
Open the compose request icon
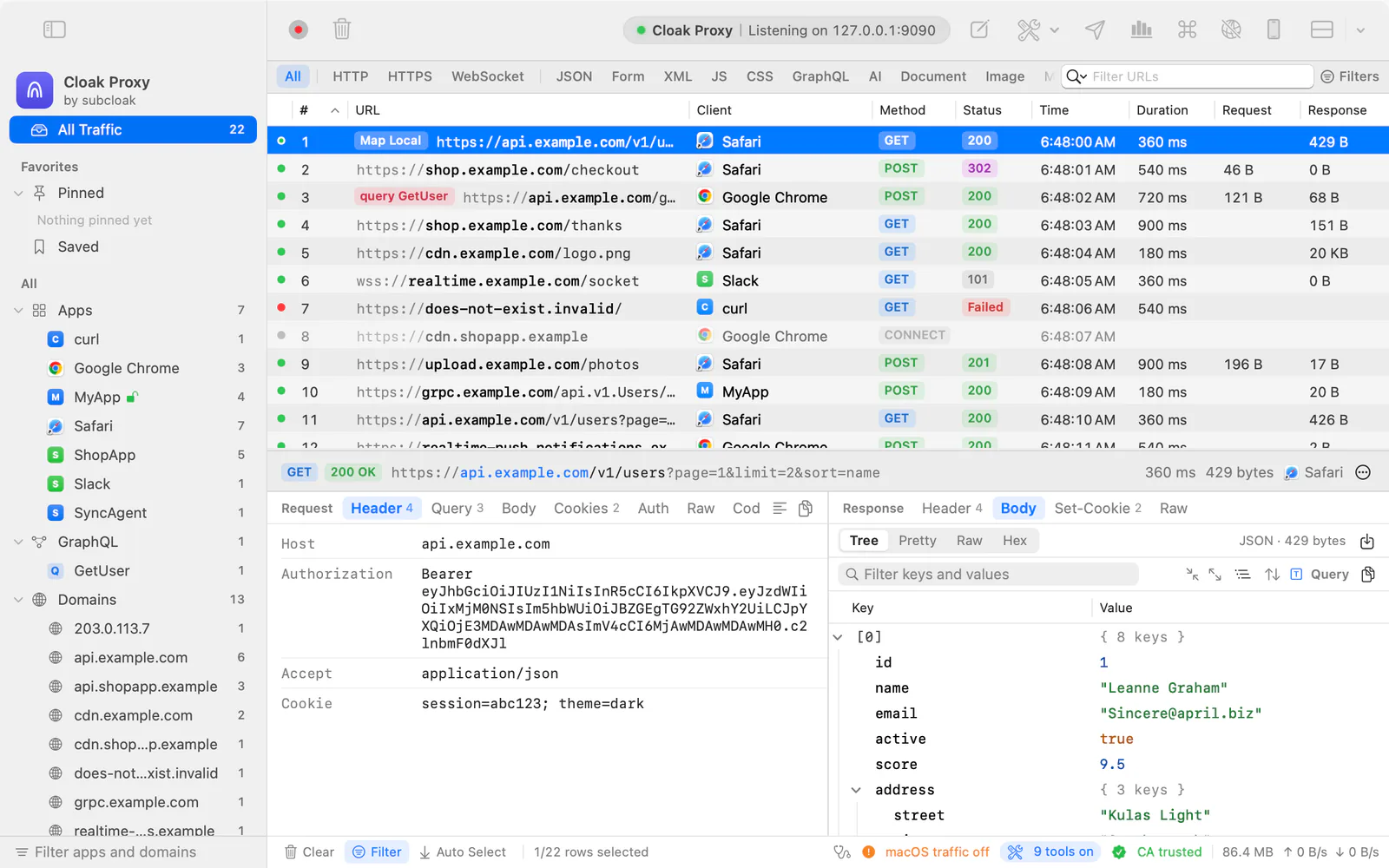[979, 30]
